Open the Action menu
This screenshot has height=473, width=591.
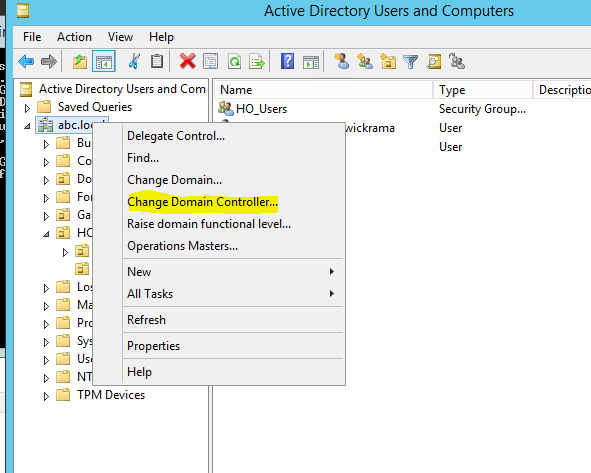coord(74,37)
